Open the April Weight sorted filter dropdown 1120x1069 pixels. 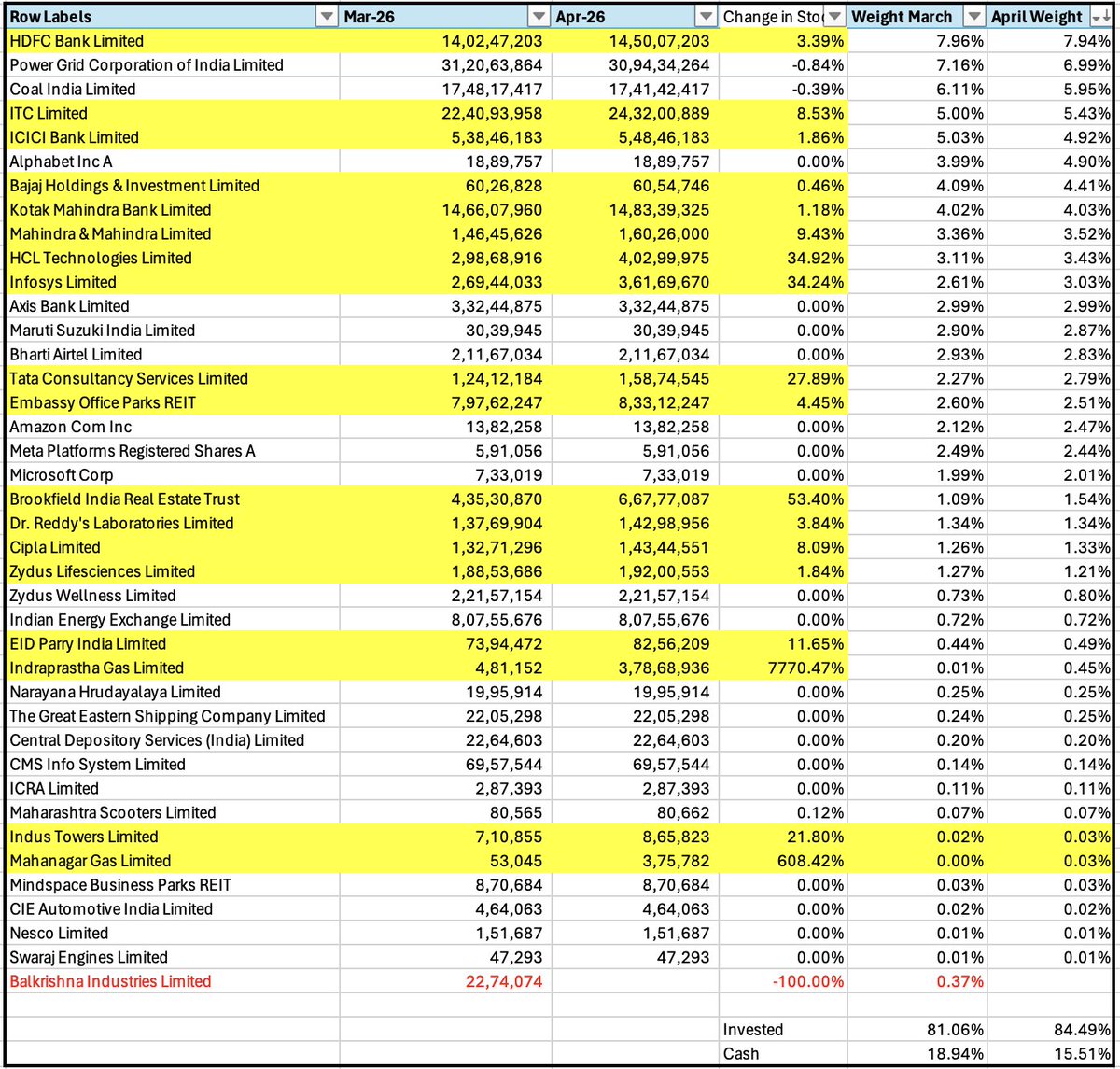1100,17
